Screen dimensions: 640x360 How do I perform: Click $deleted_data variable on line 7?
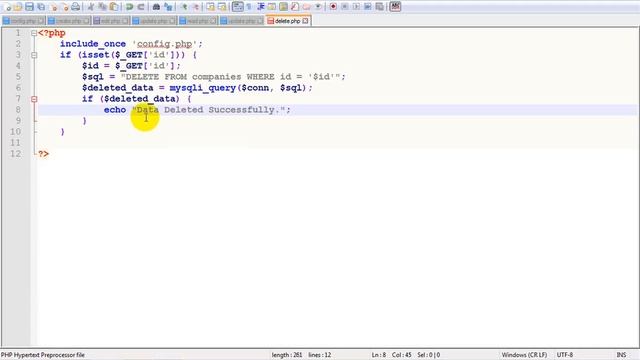[x=140, y=99]
